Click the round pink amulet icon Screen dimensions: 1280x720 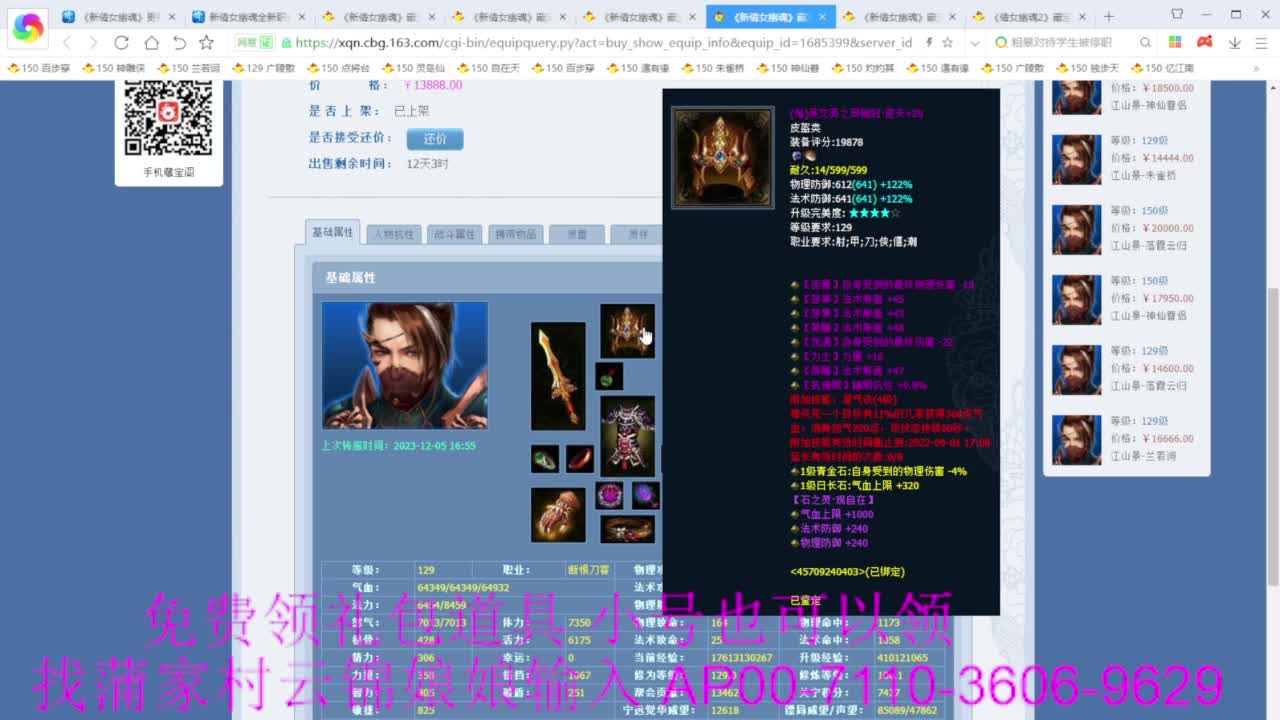[609, 496]
